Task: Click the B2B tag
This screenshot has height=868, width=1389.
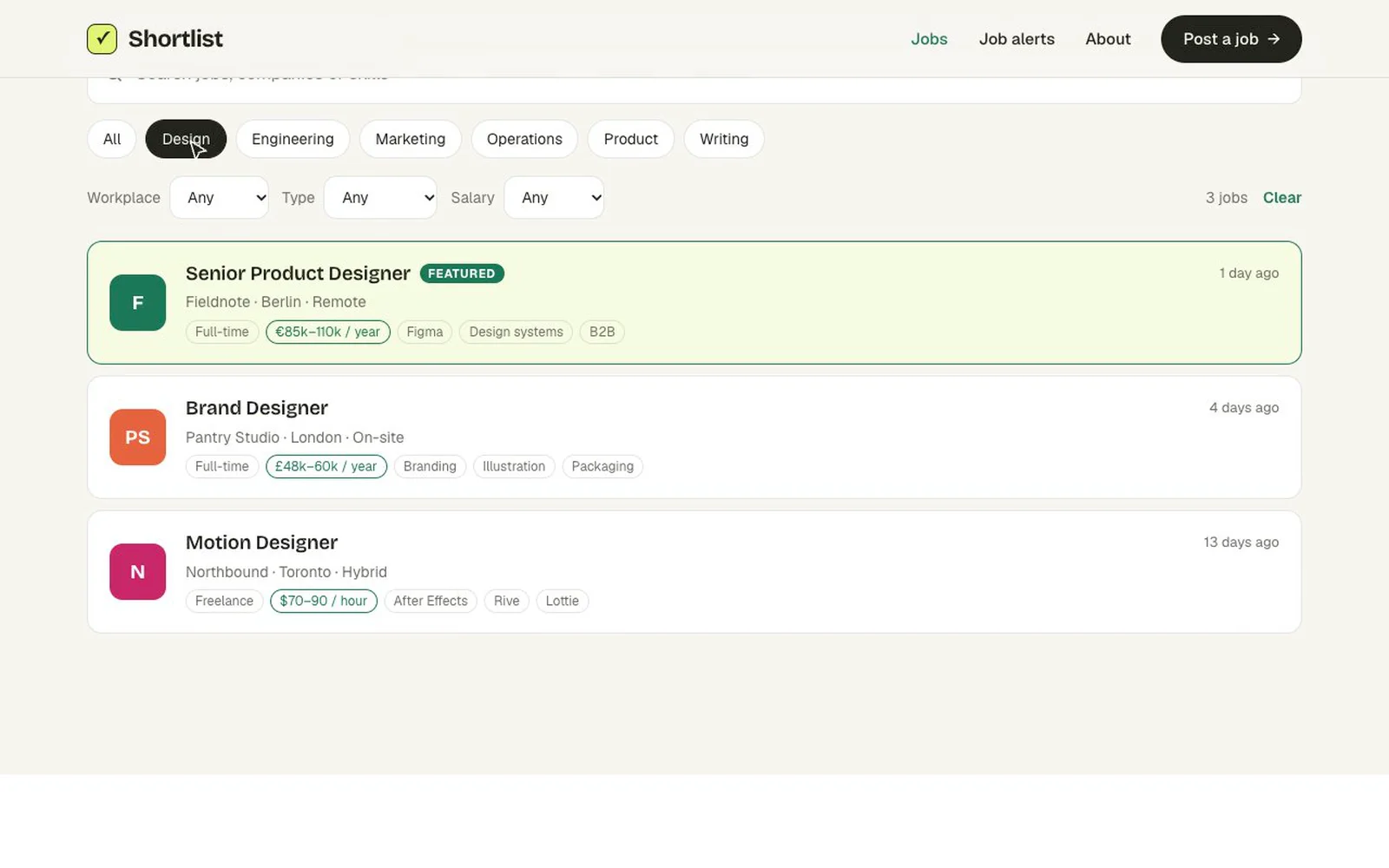Action: pos(602,332)
